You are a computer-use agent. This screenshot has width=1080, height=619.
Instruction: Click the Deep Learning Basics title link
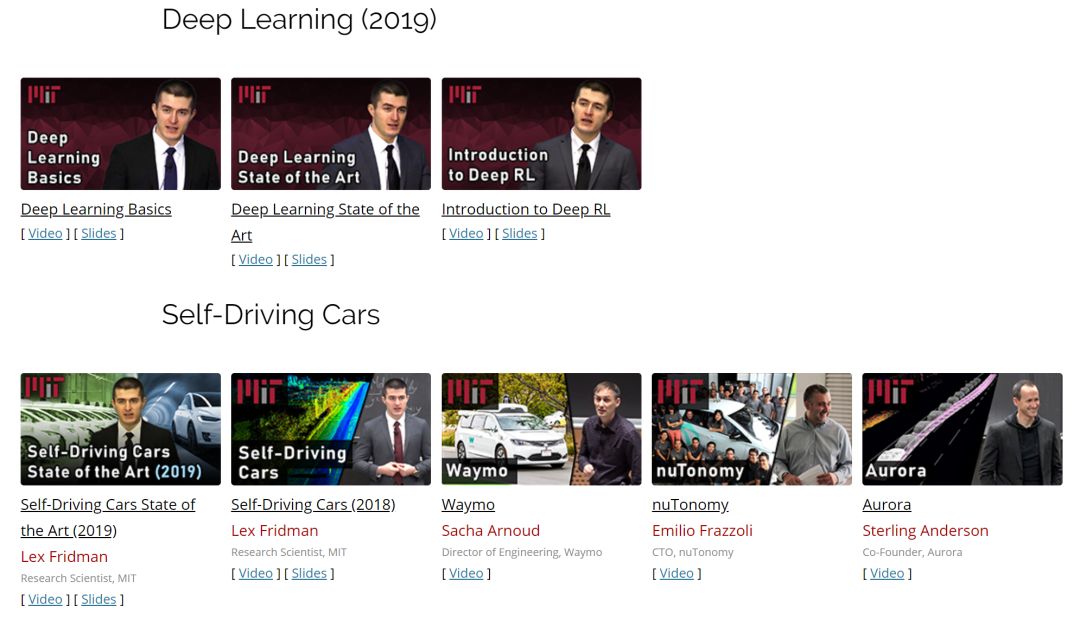[96, 209]
